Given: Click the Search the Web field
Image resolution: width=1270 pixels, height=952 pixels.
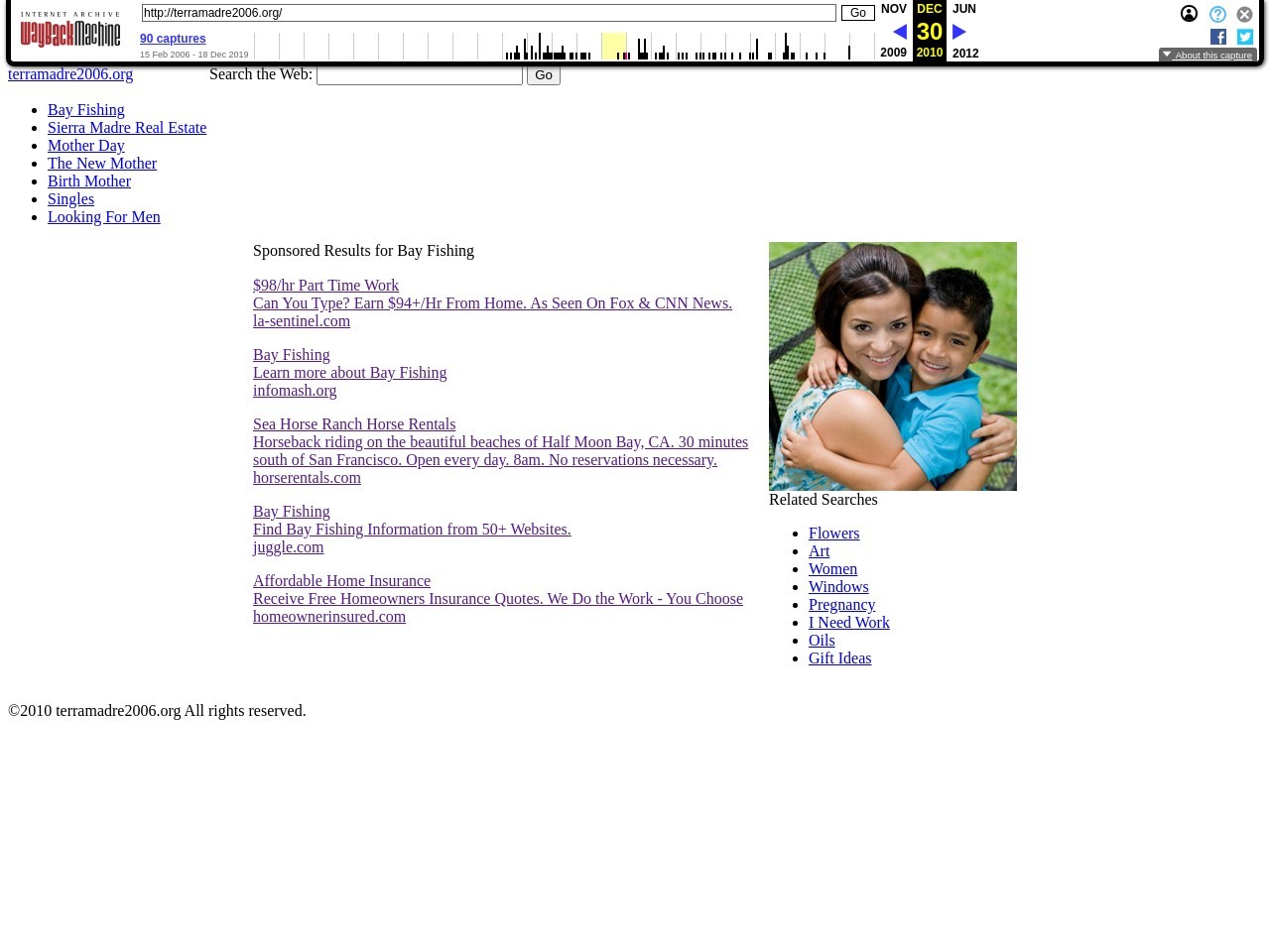Looking at the screenshot, I should [x=419, y=75].
